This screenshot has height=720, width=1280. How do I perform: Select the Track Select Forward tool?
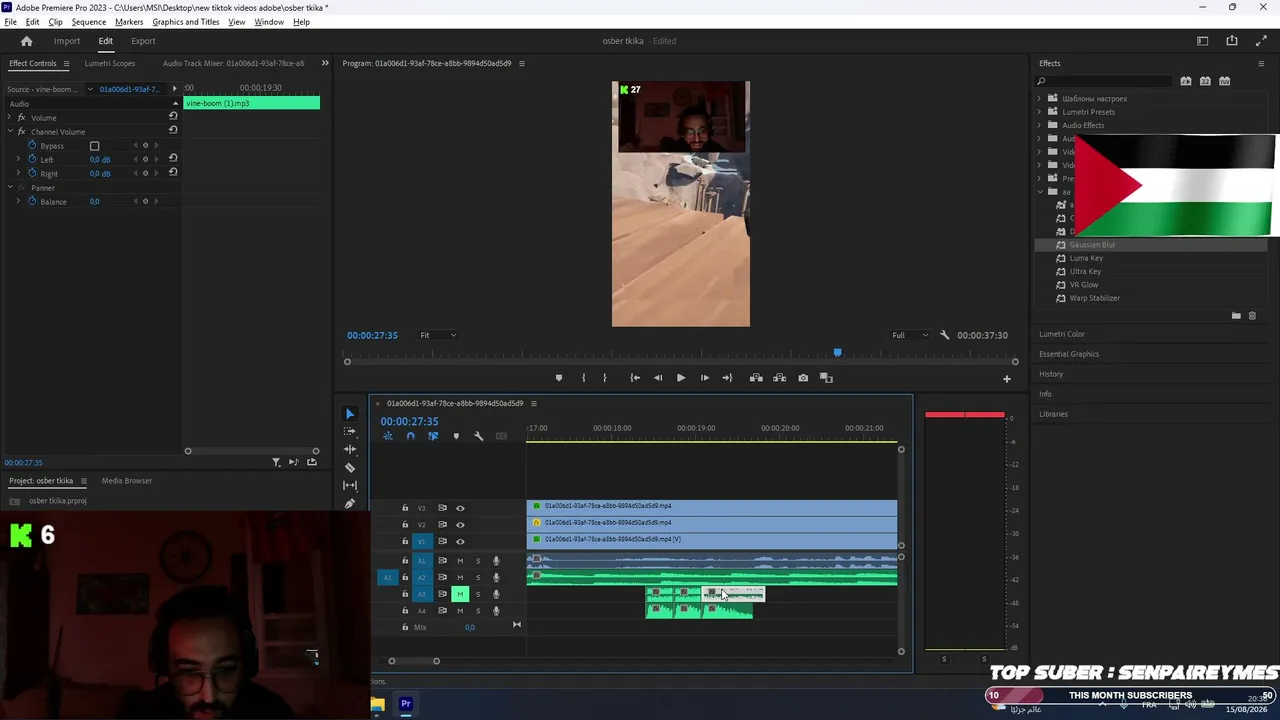pos(349,431)
